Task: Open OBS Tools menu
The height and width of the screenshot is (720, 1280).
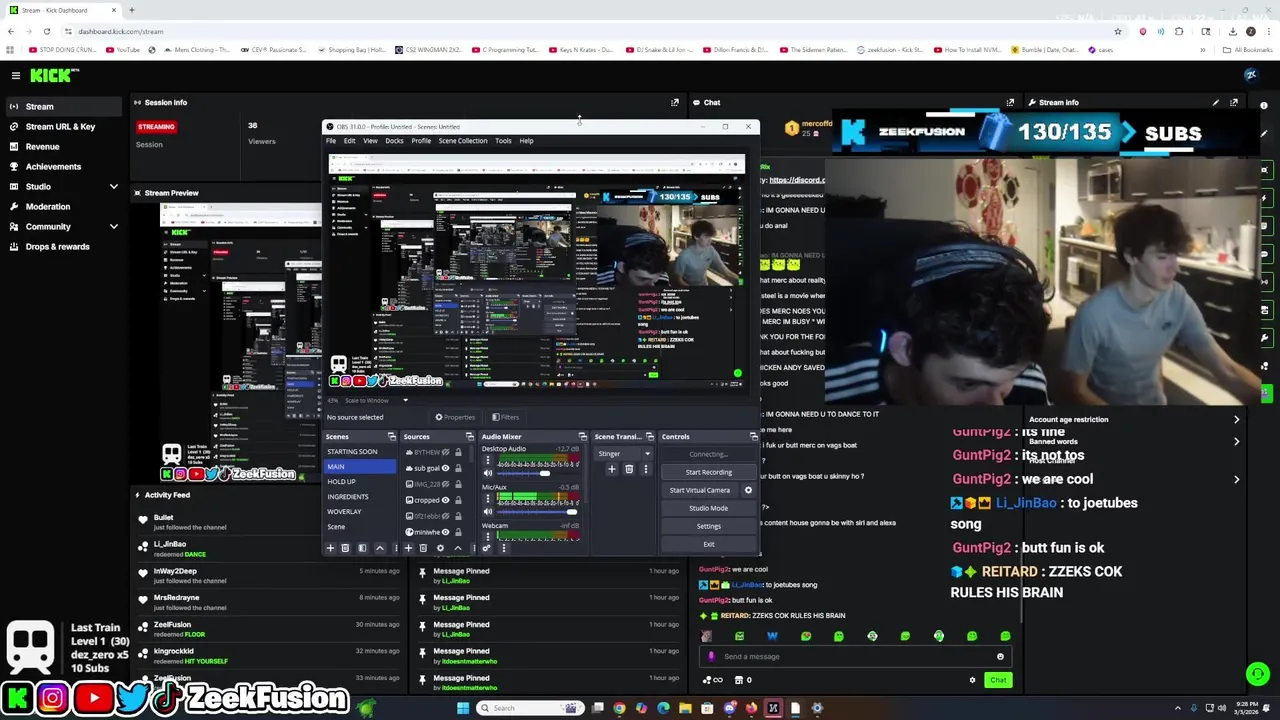Action: tap(503, 141)
